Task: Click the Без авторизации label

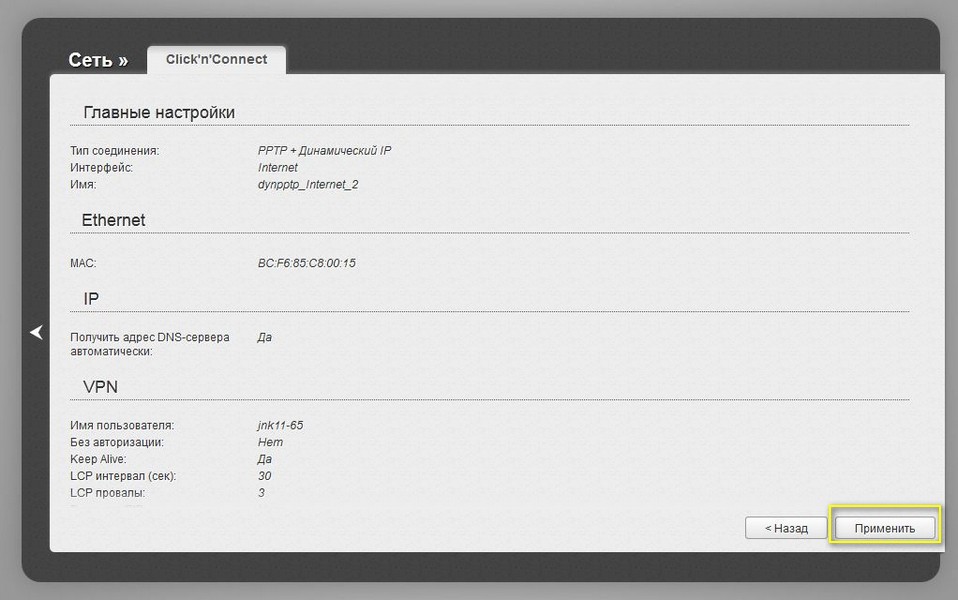Action: [117, 442]
